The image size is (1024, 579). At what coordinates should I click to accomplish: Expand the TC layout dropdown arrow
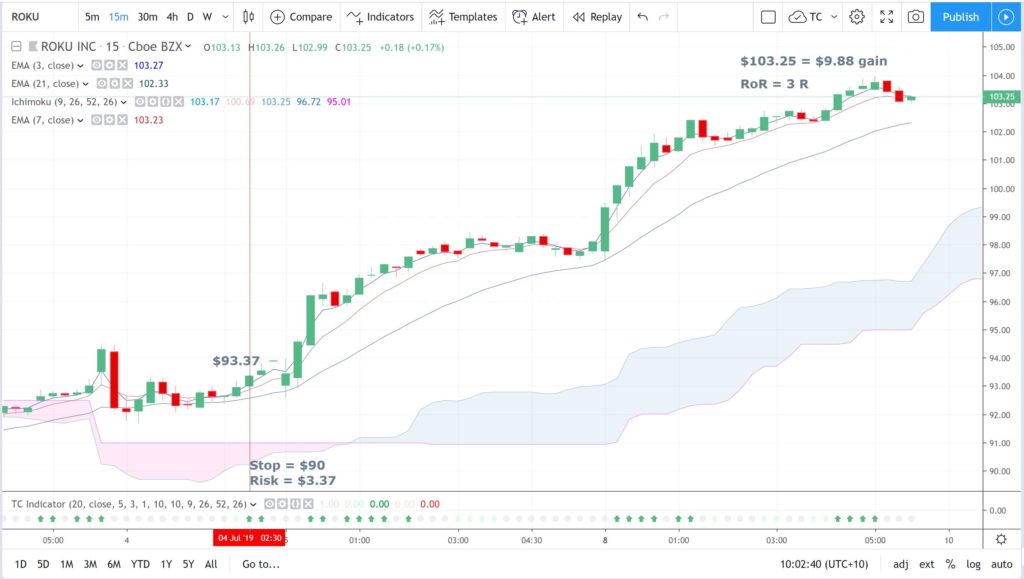[x=834, y=17]
